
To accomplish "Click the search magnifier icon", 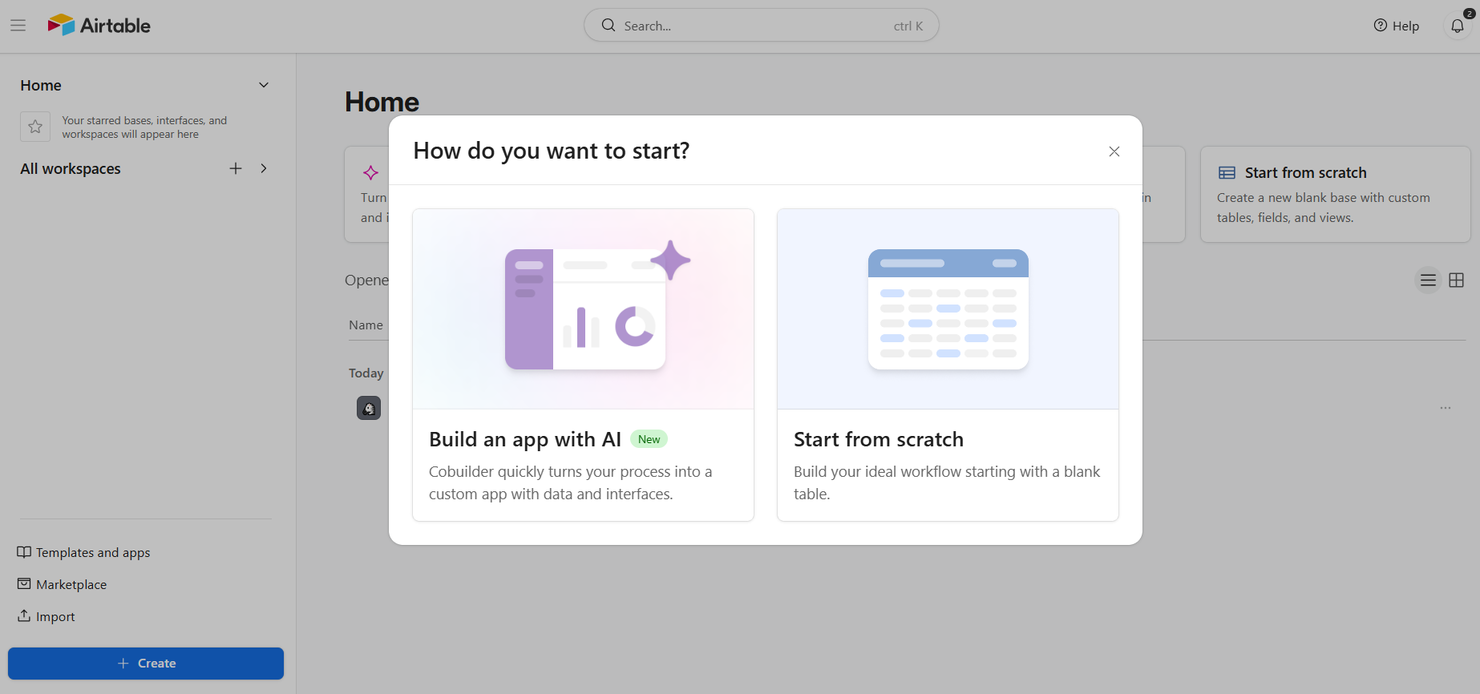I will click(608, 25).
